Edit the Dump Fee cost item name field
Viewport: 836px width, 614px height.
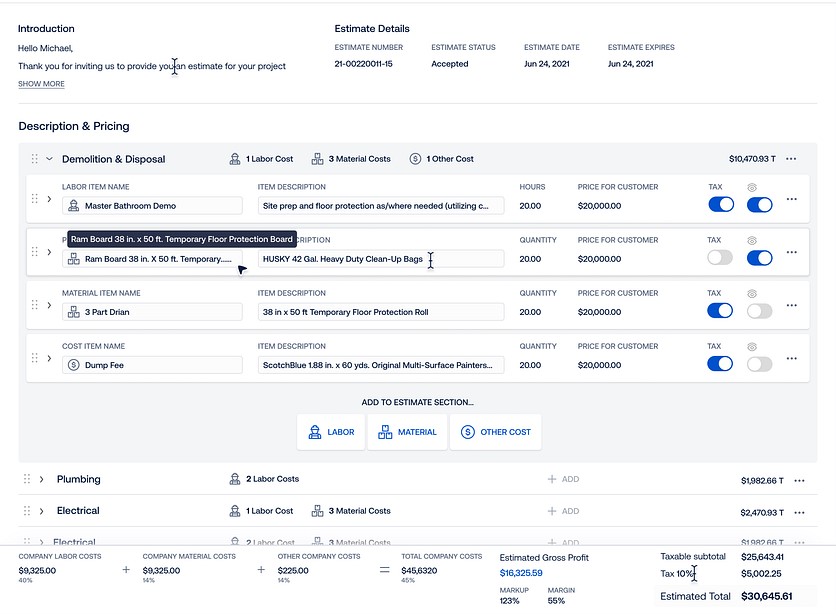click(x=160, y=365)
